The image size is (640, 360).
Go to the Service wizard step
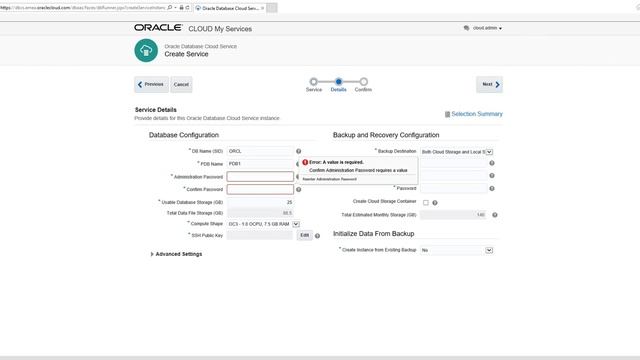pos(313,82)
